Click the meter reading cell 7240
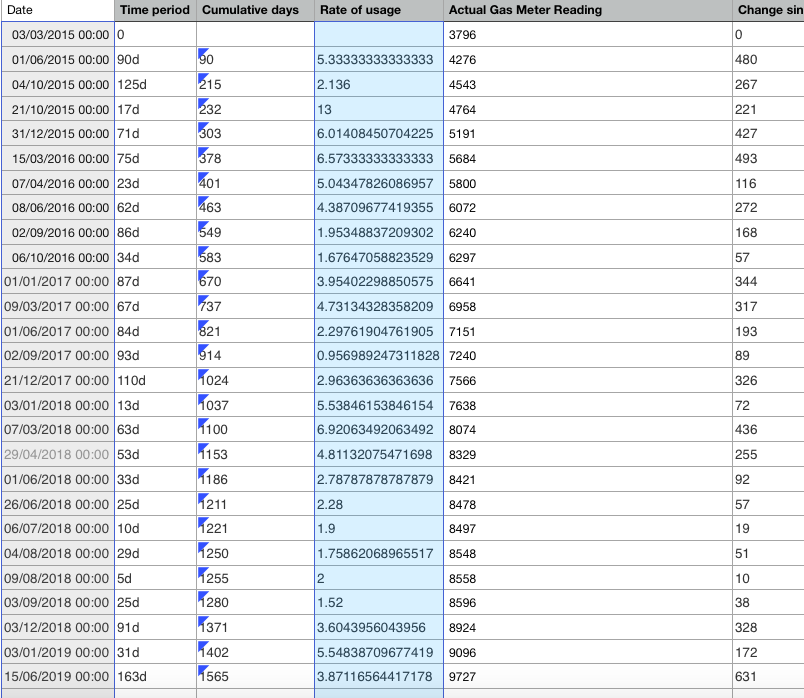Image resolution: width=804 pixels, height=698 pixels. (x=588, y=355)
